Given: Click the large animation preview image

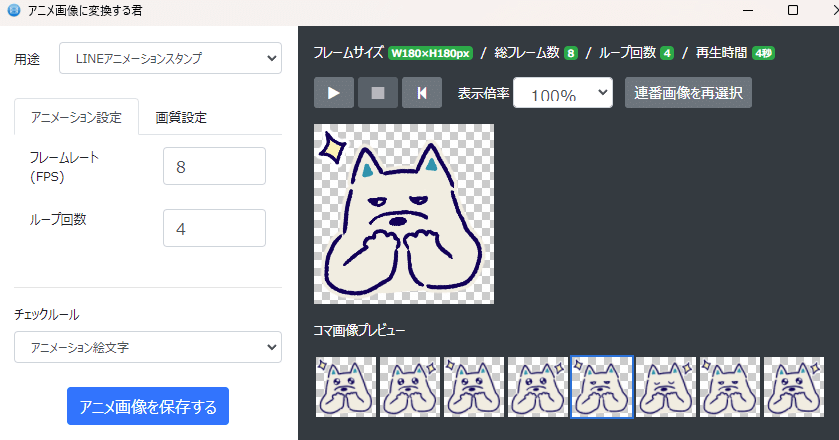Looking at the screenshot, I should [404, 214].
